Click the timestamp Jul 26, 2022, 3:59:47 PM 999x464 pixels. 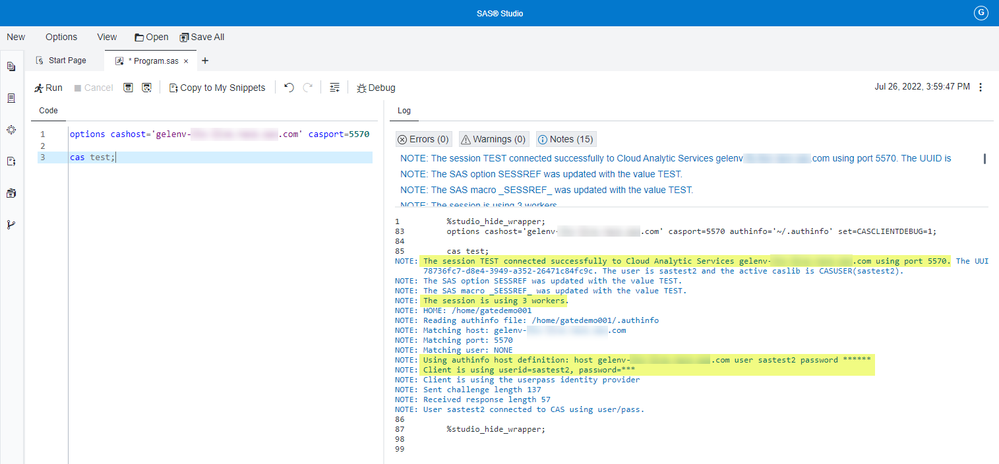tap(923, 87)
